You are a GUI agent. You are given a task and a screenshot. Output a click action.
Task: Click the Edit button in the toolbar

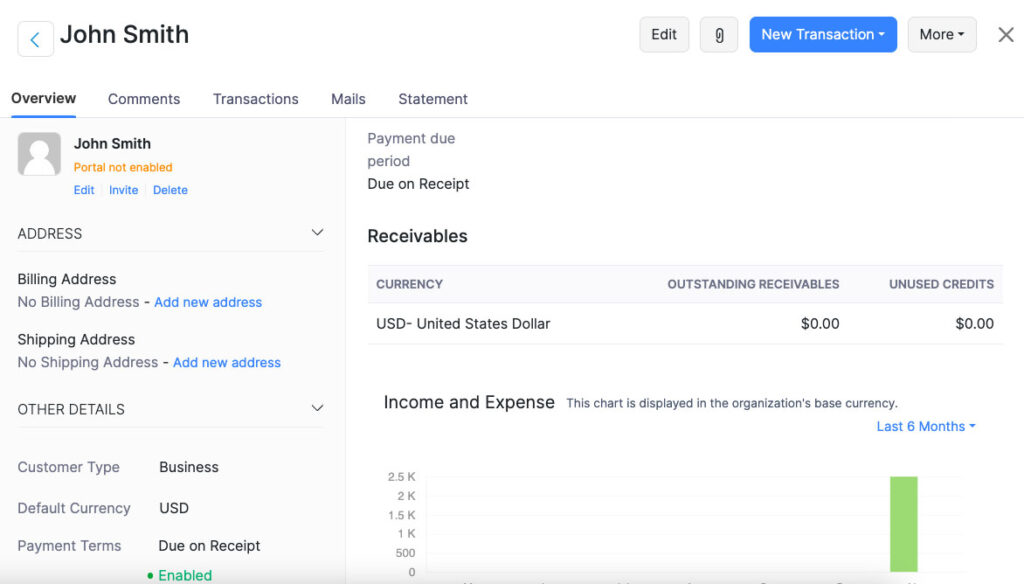coord(663,34)
